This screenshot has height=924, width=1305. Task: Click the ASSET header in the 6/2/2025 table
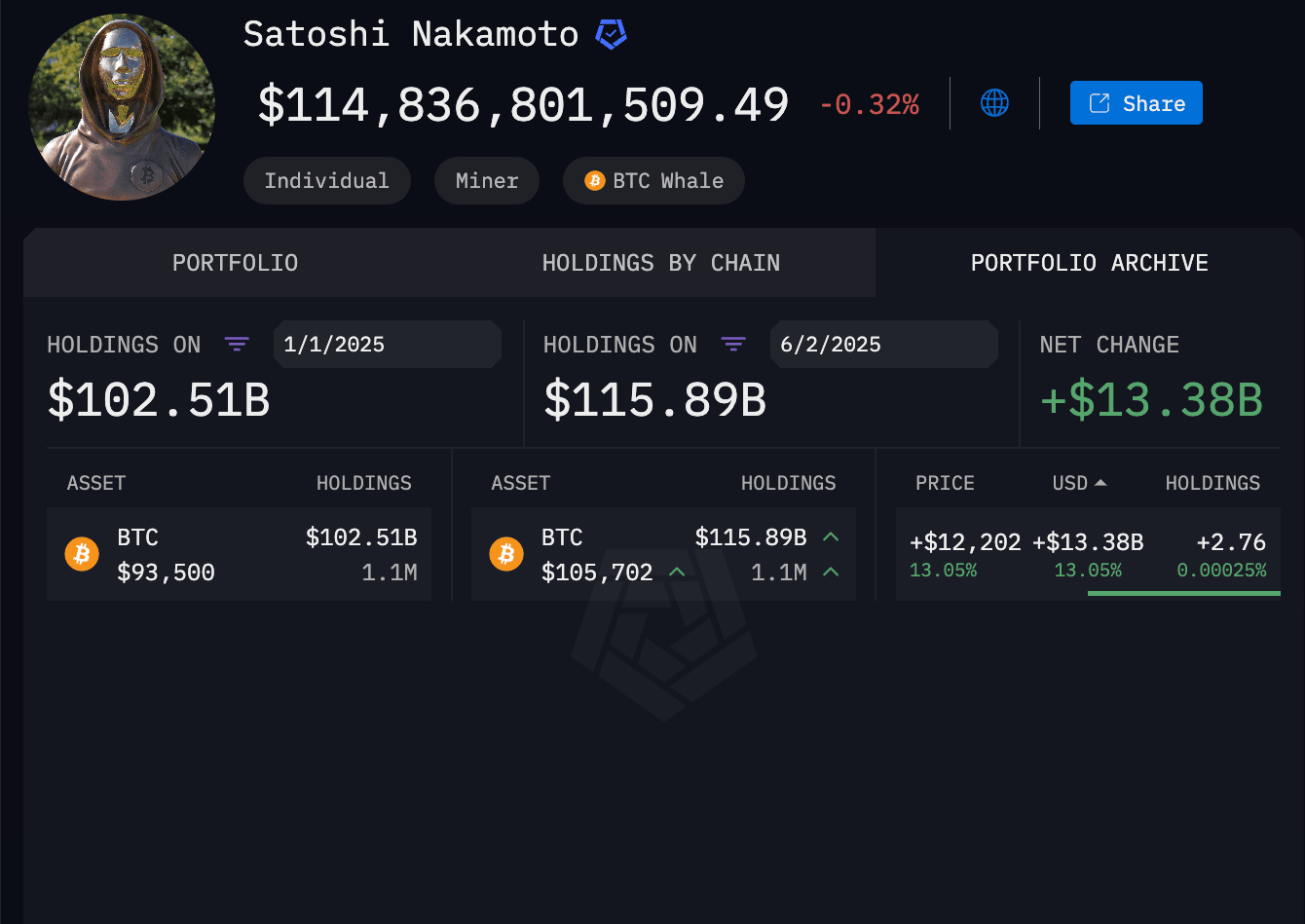521,483
